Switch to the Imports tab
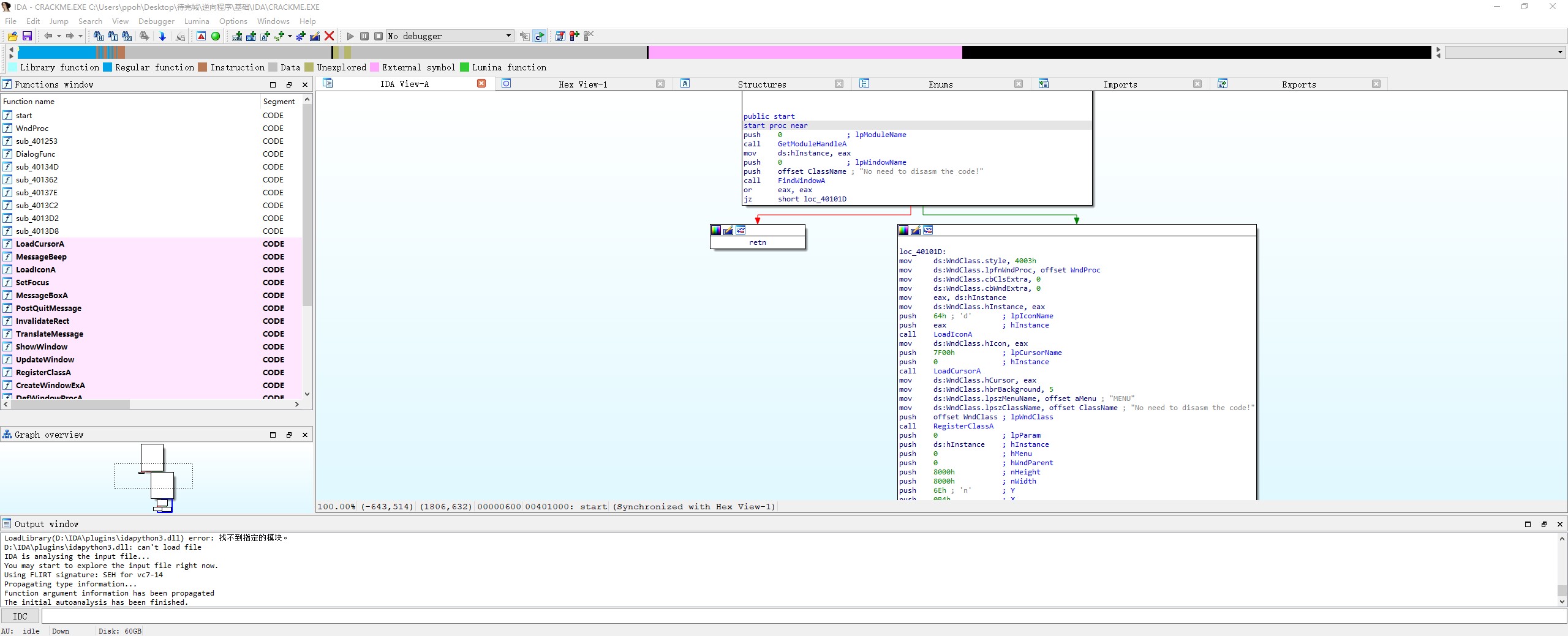 pyautogui.click(x=1120, y=84)
